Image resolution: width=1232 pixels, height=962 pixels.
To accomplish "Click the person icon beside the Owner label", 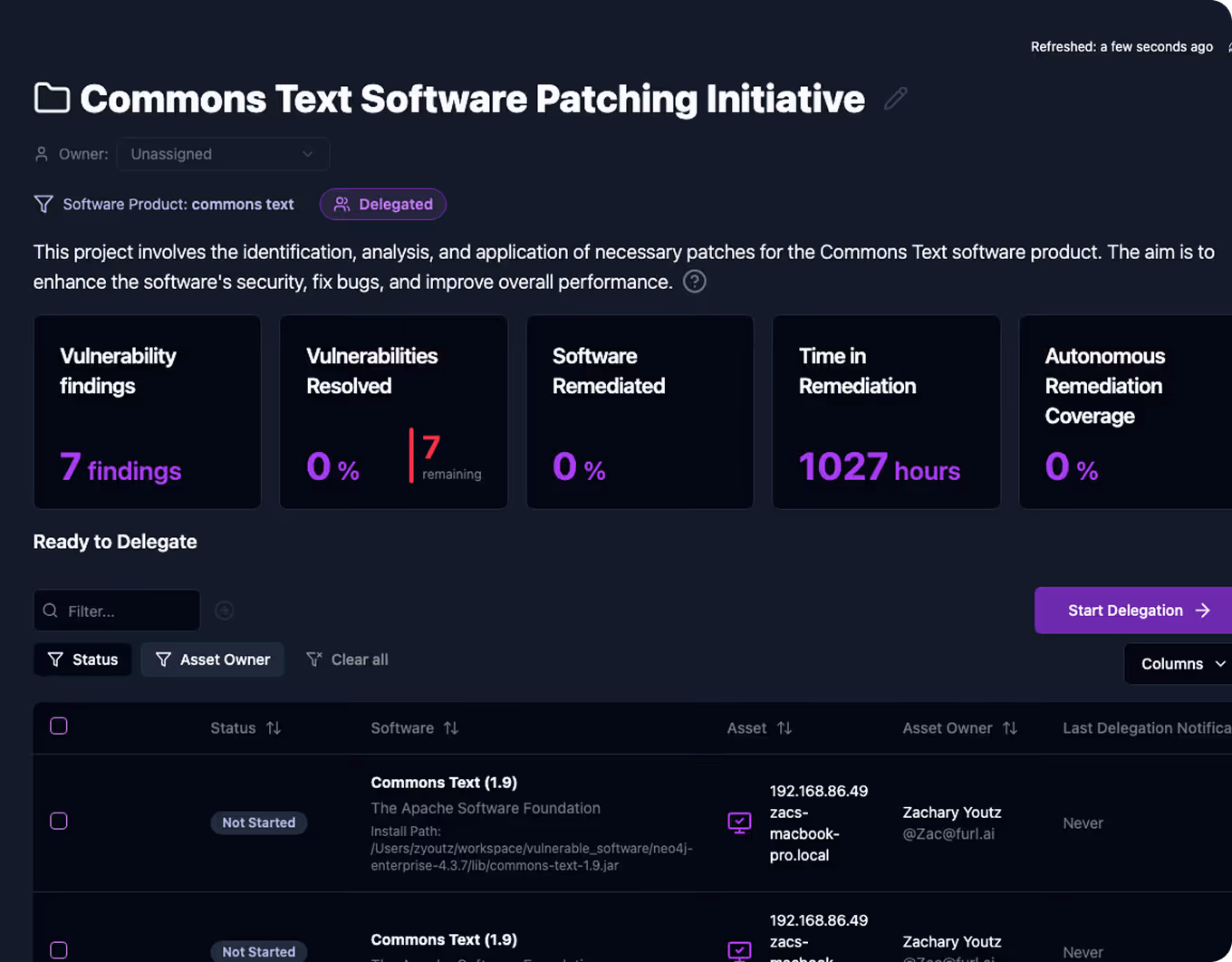I will 42,154.
